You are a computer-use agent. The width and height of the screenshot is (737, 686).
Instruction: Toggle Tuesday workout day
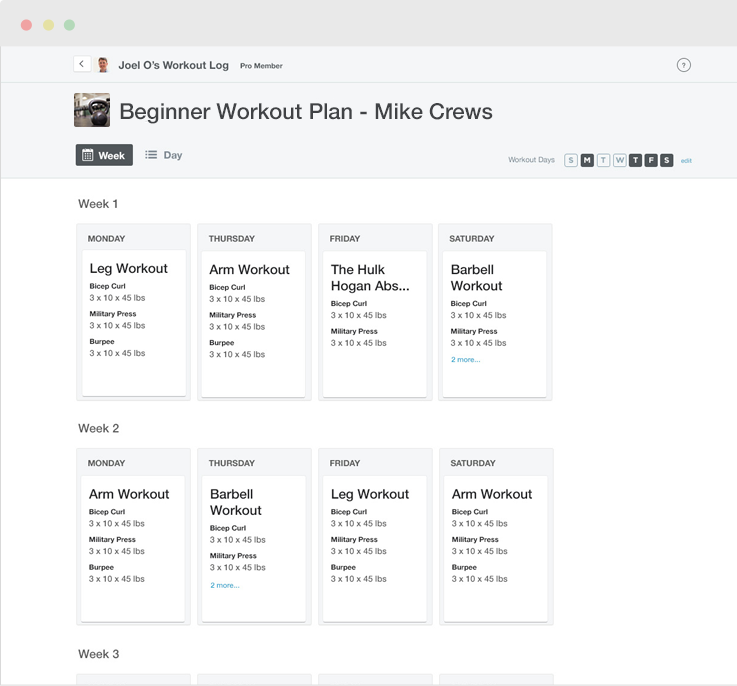tap(604, 160)
